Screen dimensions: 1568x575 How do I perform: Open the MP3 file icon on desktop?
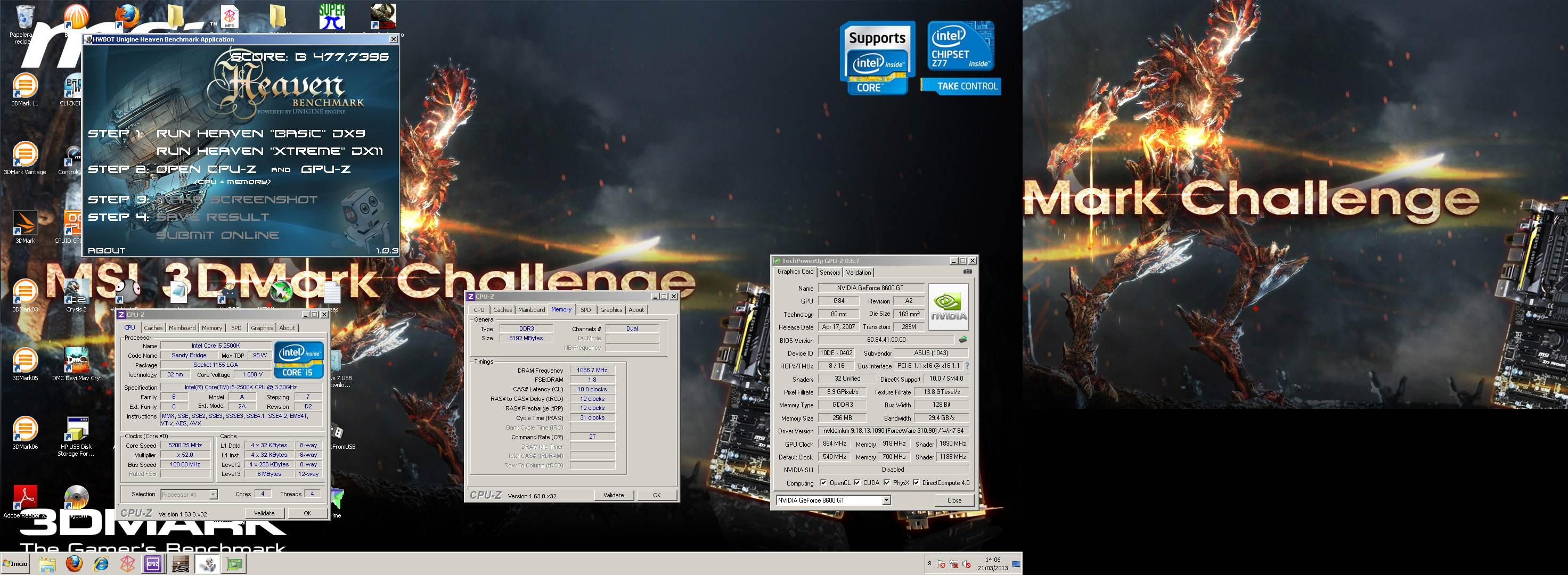click(x=230, y=17)
